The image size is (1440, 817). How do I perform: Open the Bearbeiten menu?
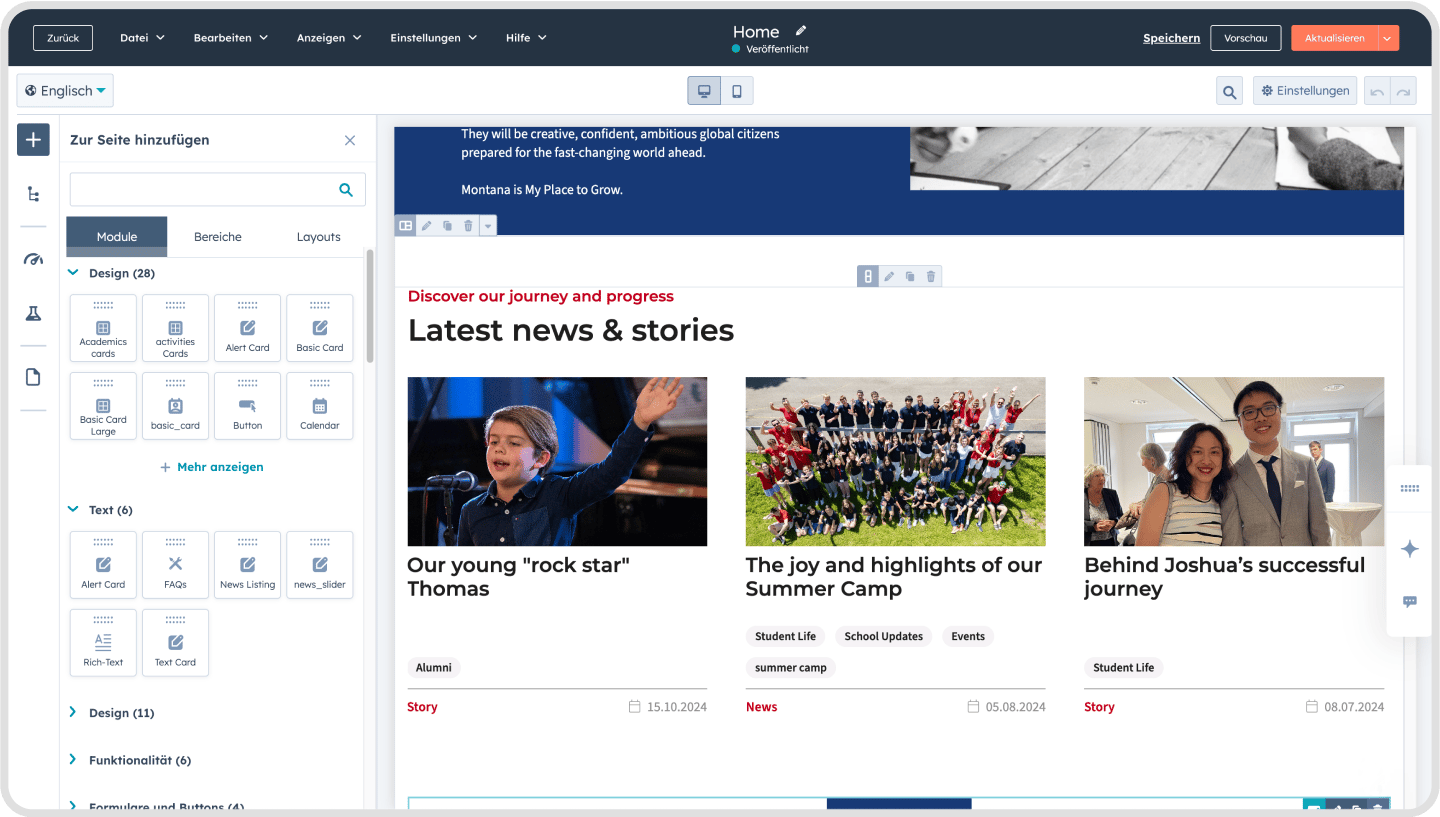point(230,38)
